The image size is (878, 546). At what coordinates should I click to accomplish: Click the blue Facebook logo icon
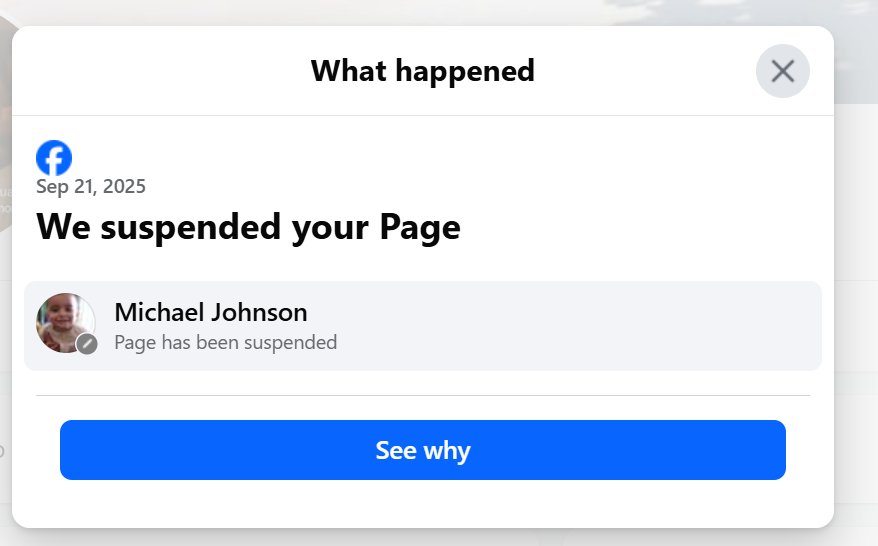54,158
